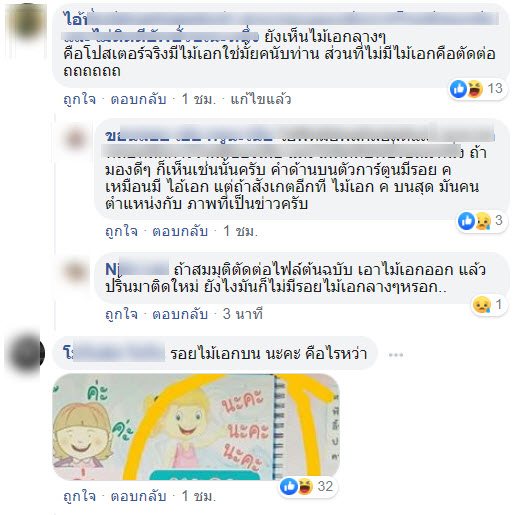
Task: Open the แก้ไขแล้ว edit history link
Action: point(260,99)
